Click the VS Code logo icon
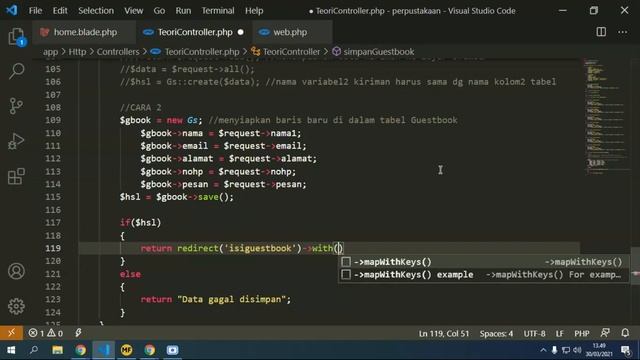This screenshot has width=640, height=360. pyautogui.click(x=11, y=10)
